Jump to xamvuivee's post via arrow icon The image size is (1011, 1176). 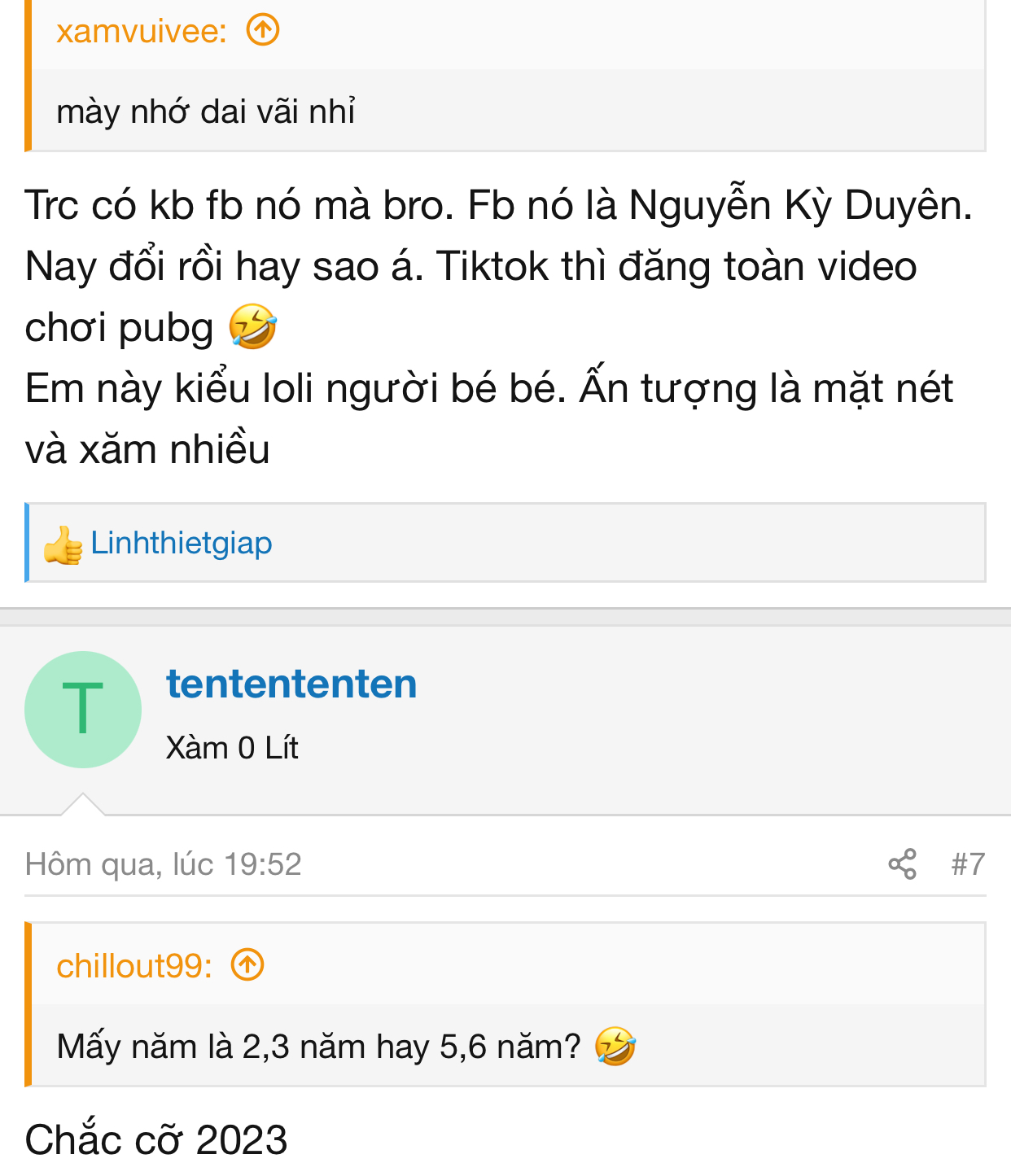click(263, 31)
